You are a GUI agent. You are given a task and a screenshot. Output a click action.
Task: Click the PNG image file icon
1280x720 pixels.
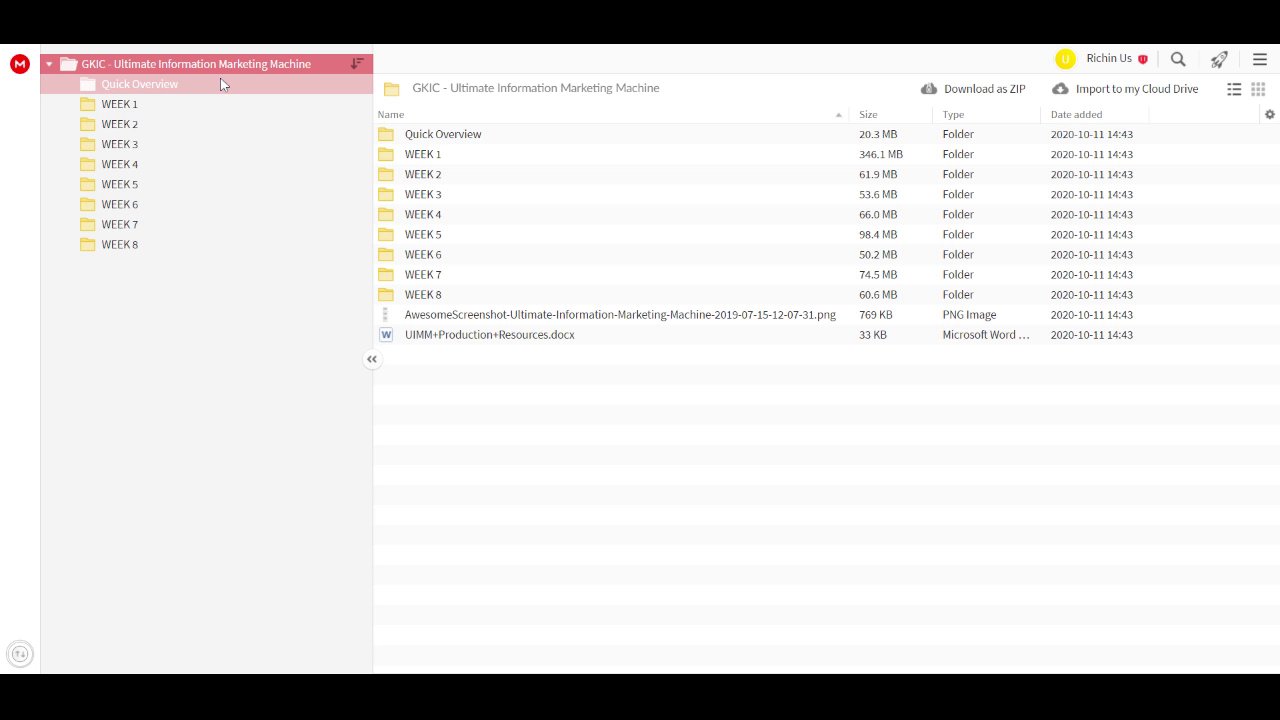pyautogui.click(x=386, y=314)
